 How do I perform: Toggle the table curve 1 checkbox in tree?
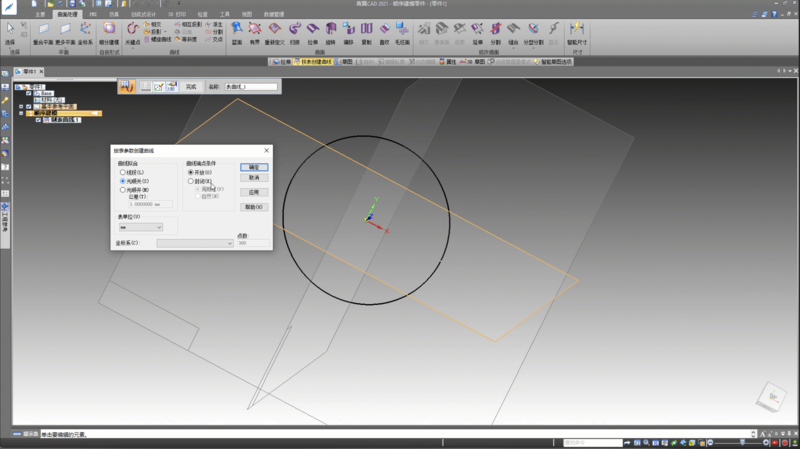38,120
